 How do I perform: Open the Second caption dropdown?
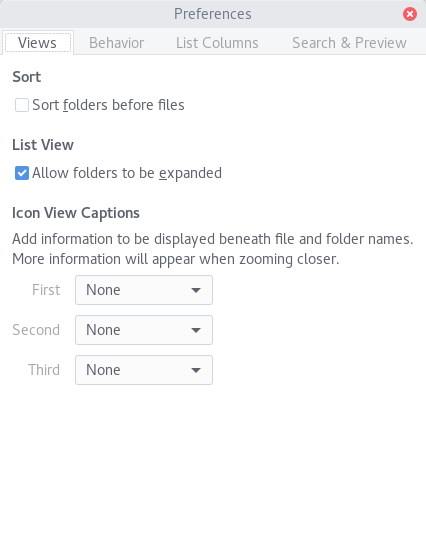[144, 330]
